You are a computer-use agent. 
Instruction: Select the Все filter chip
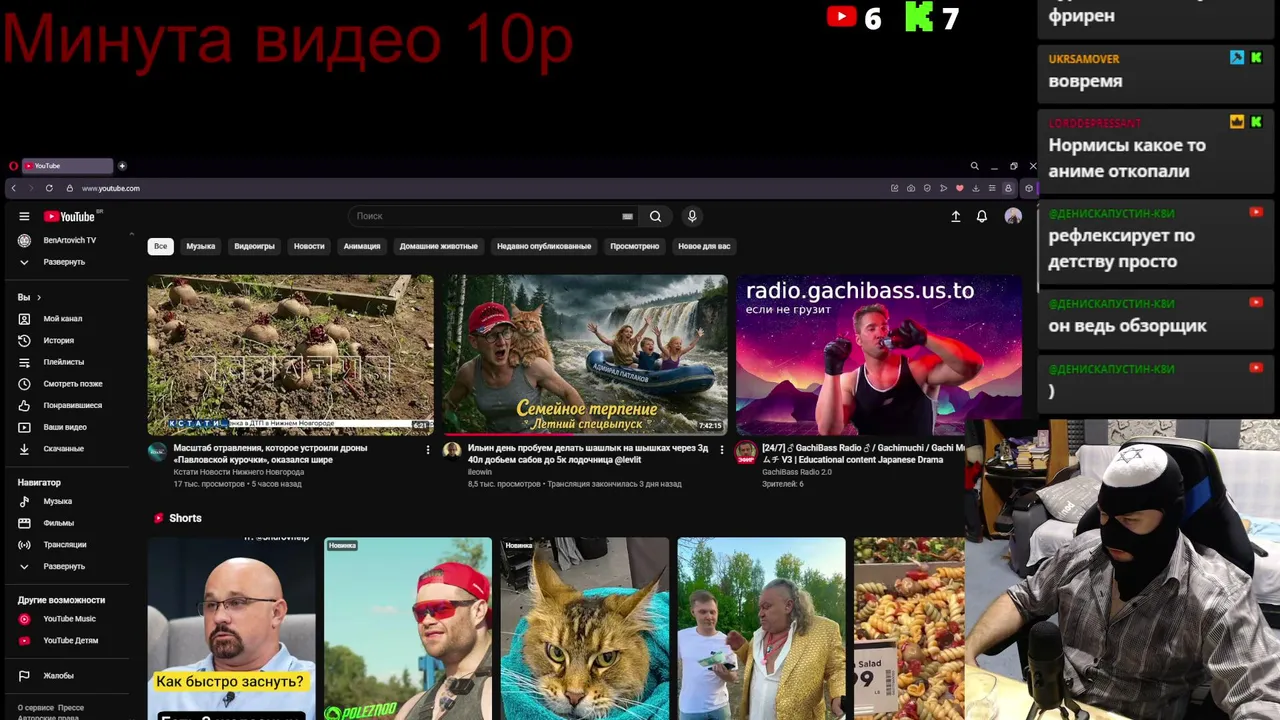coord(160,246)
